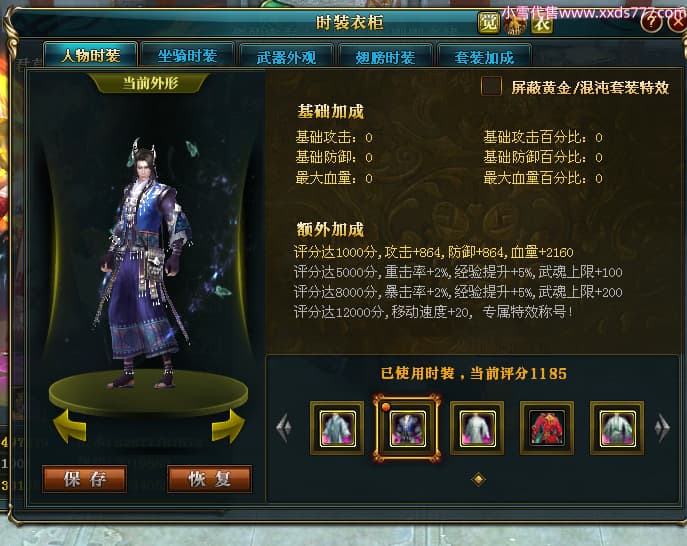Select the last pale-green robe costume icon
Image resolution: width=687 pixels, height=546 pixels.
[617, 428]
